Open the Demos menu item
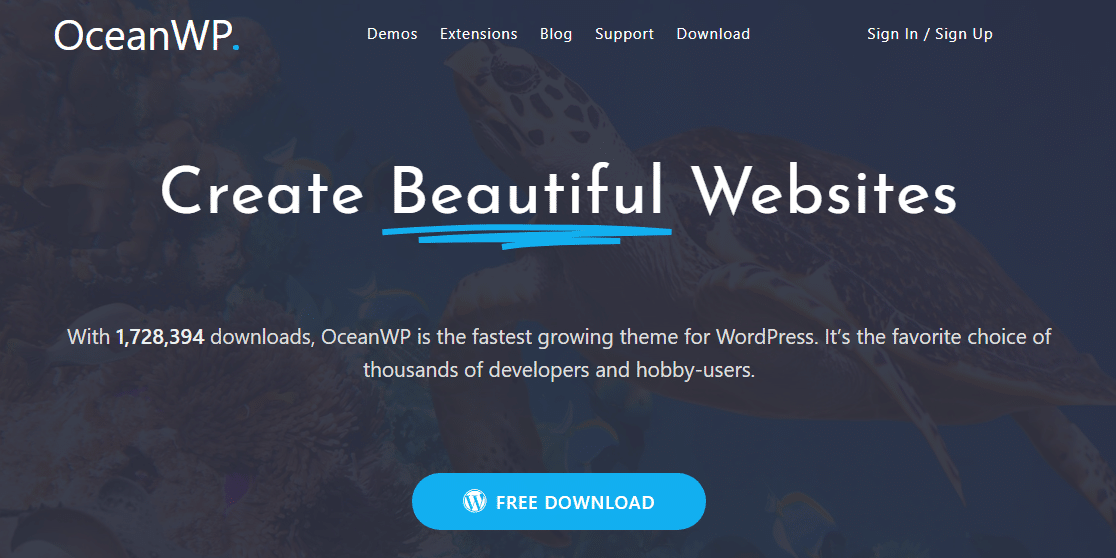 pos(392,34)
